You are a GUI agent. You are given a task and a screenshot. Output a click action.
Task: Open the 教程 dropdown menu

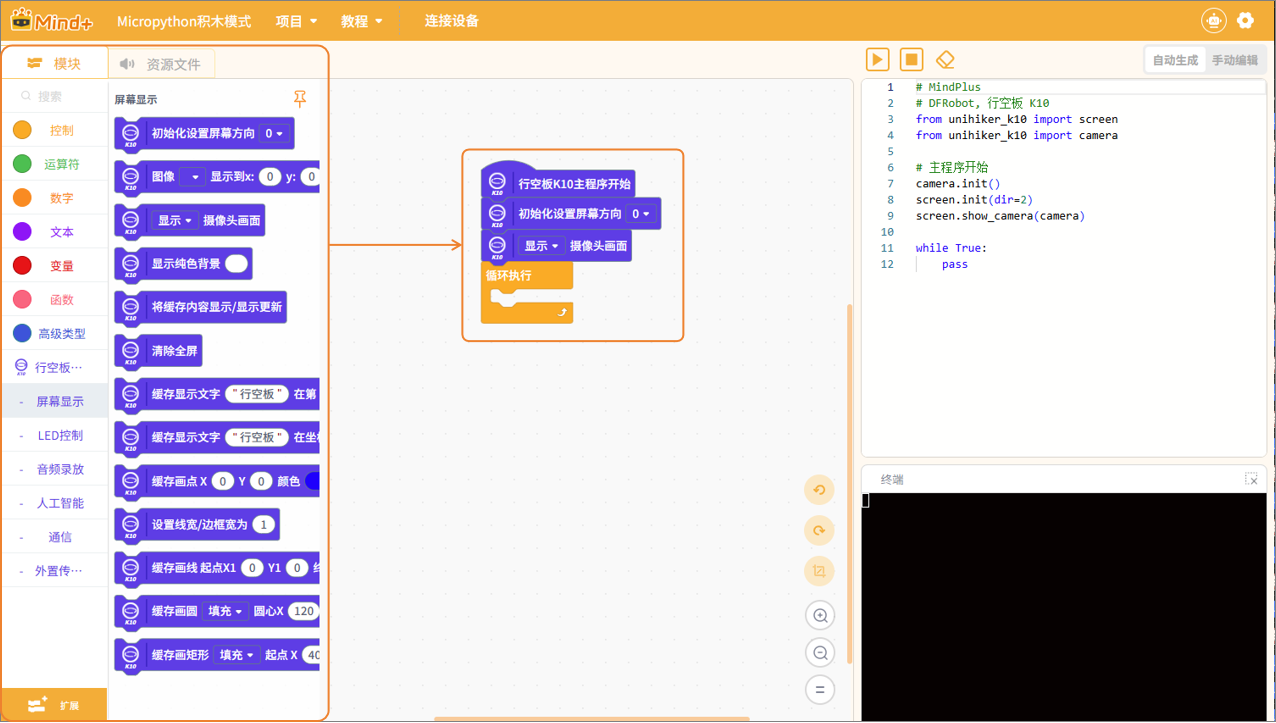(x=361, y=21)
